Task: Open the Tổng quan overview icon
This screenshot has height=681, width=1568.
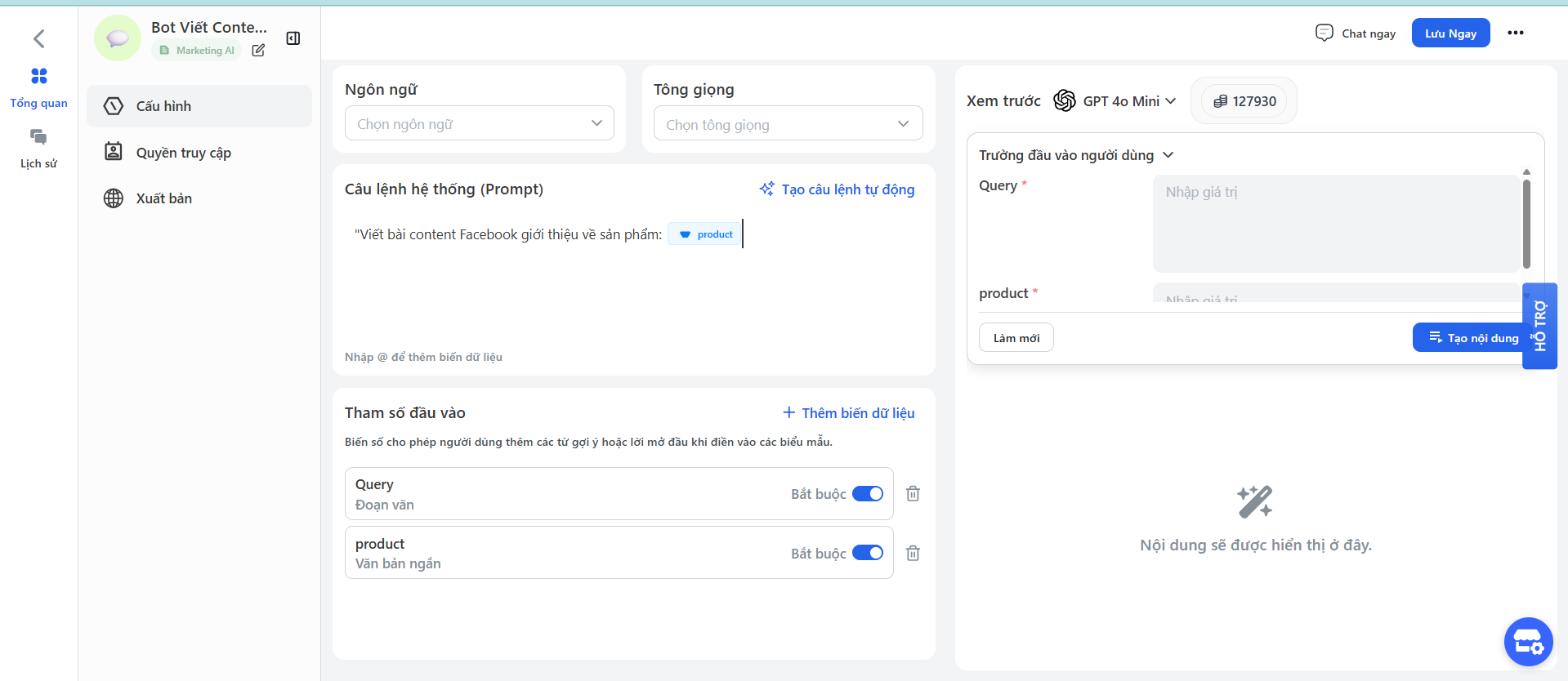Action: pos(38,77)
